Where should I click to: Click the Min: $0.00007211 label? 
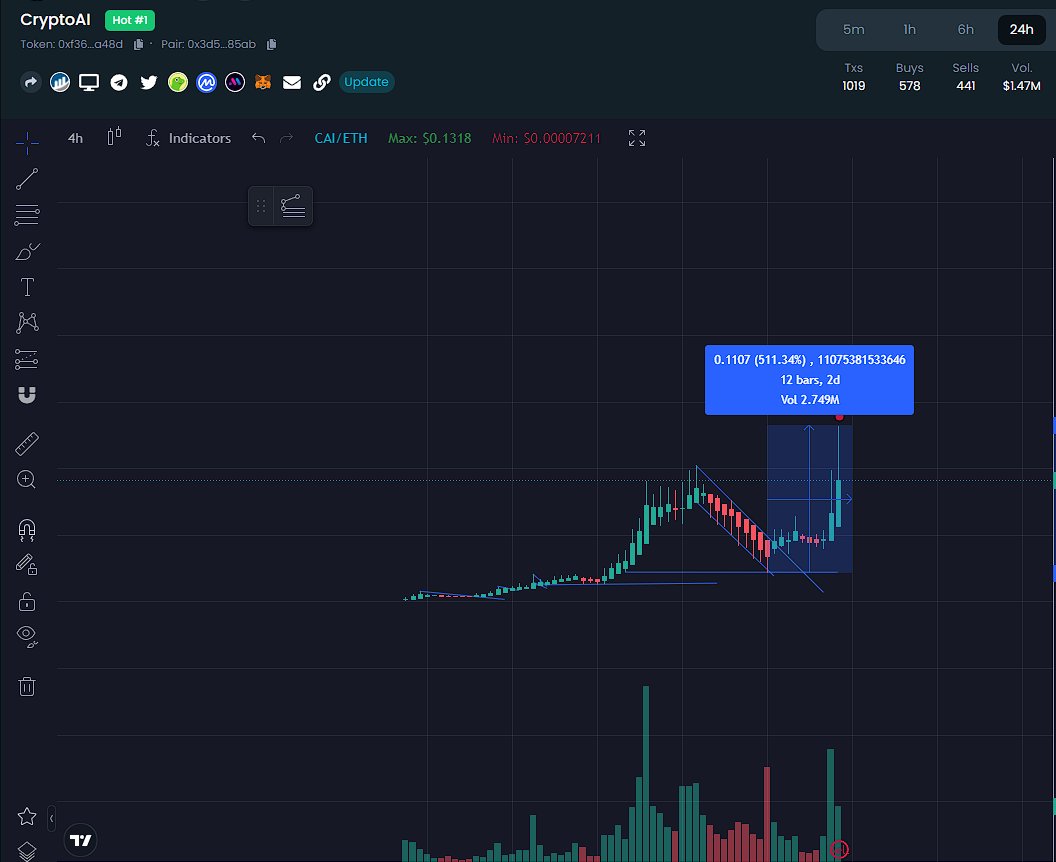pyautogui.click(x=546, y=138)
